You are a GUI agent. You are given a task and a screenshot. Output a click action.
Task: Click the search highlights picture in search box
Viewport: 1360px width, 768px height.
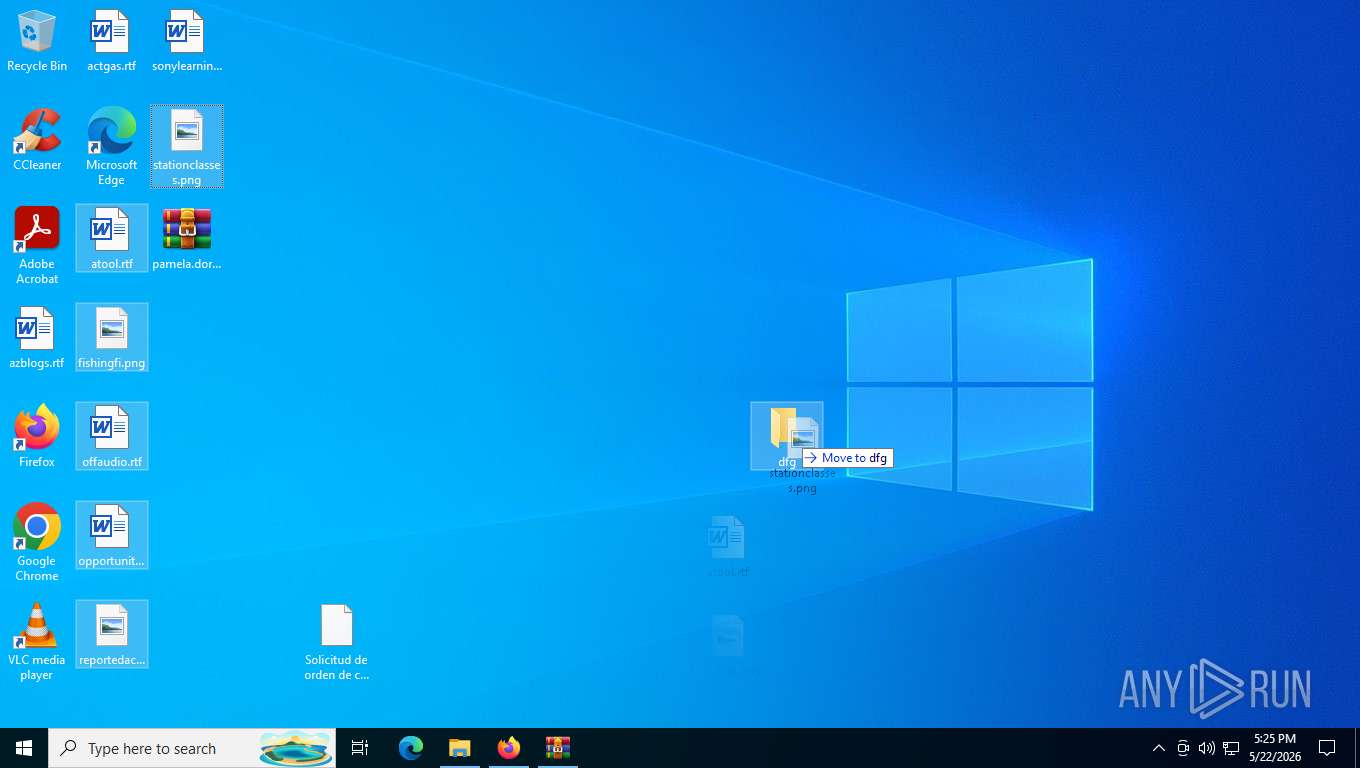click(x=296, y=748)
